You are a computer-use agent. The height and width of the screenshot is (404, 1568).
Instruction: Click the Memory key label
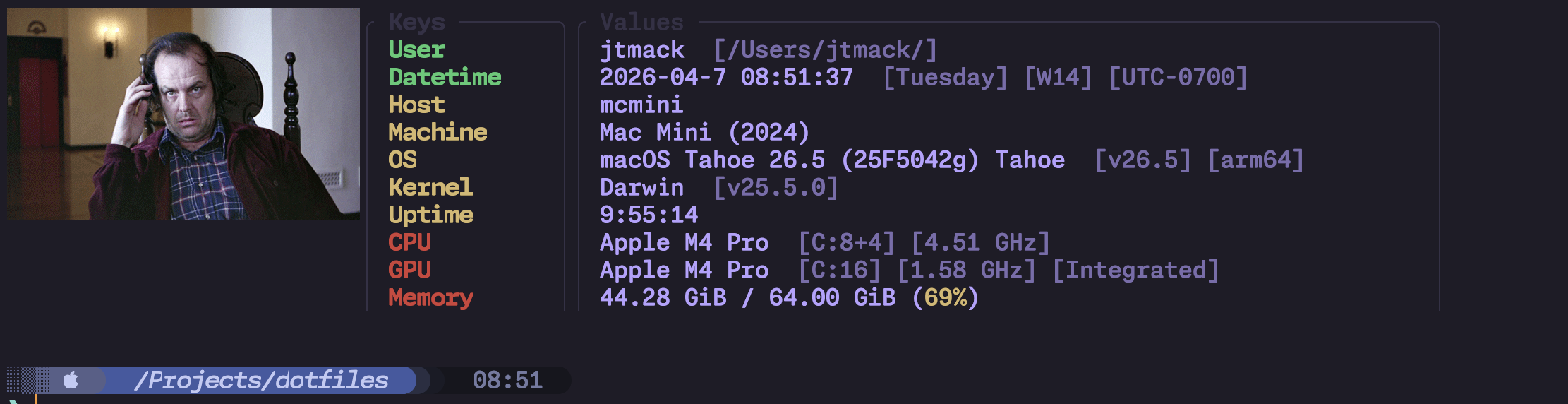[430, 298]
